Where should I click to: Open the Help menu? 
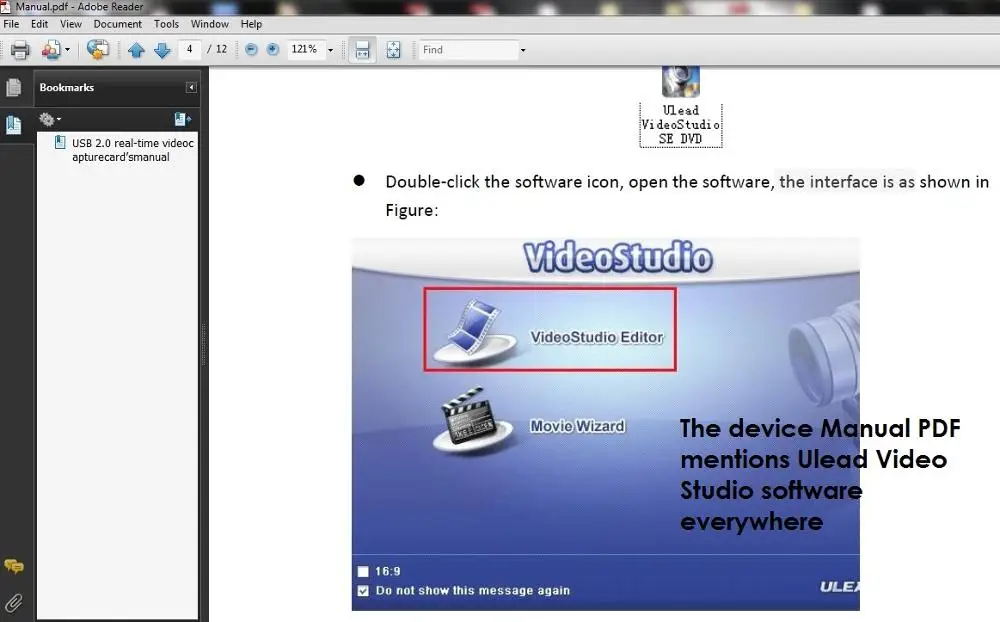[x=251, y=24]
